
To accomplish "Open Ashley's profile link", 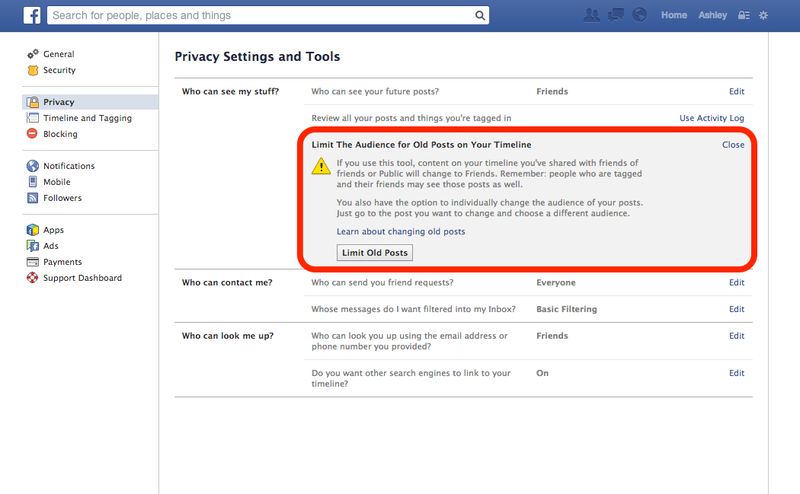I will [713, 15].
